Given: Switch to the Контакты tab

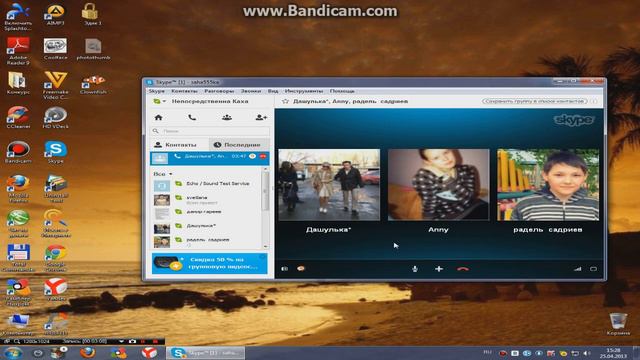Looking at the screenshot, I should 180,144.
